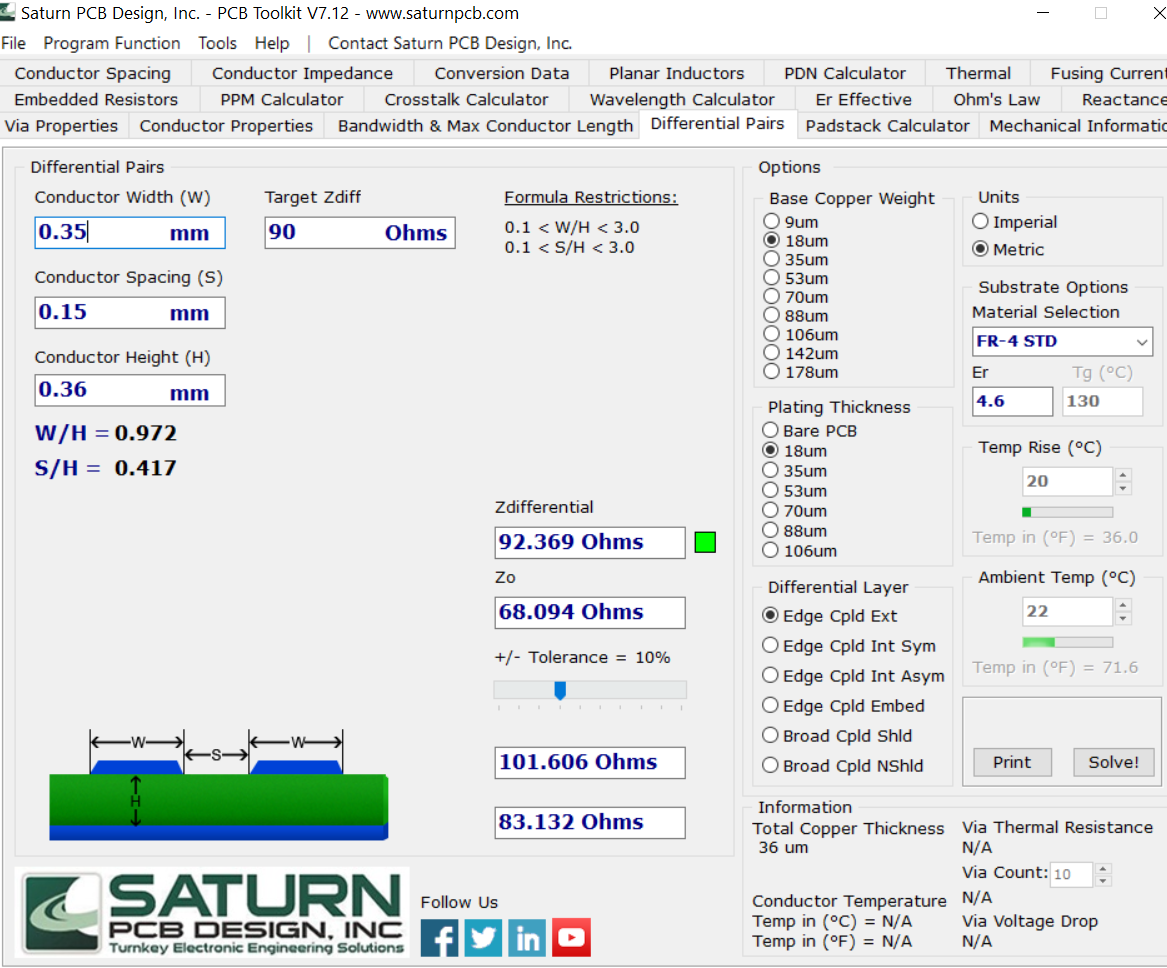Decrease Via Count with down arrow
This screenshot has height=968, width=1167.
(1104, 881)
